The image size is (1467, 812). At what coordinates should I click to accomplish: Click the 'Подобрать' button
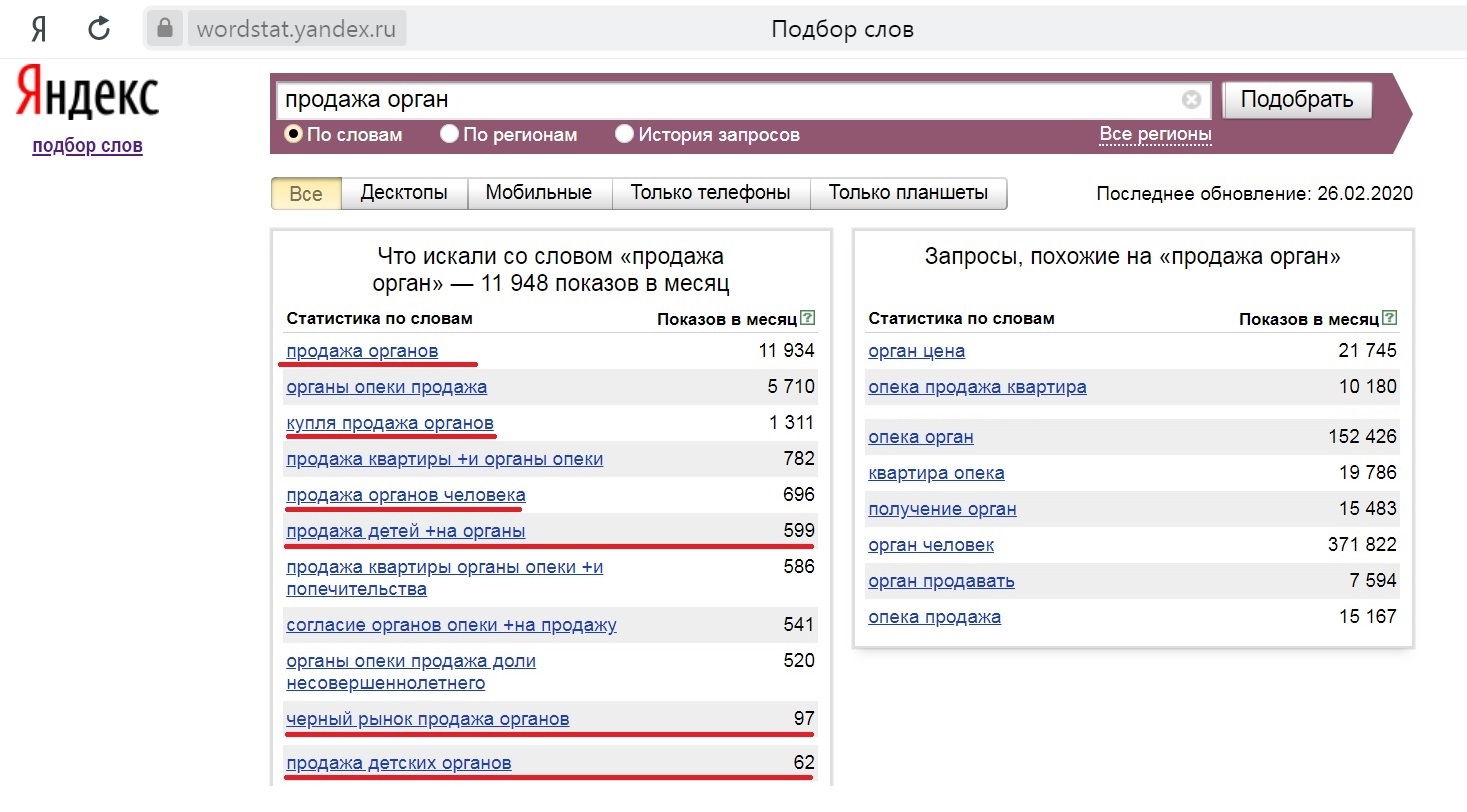(1297, 100)
